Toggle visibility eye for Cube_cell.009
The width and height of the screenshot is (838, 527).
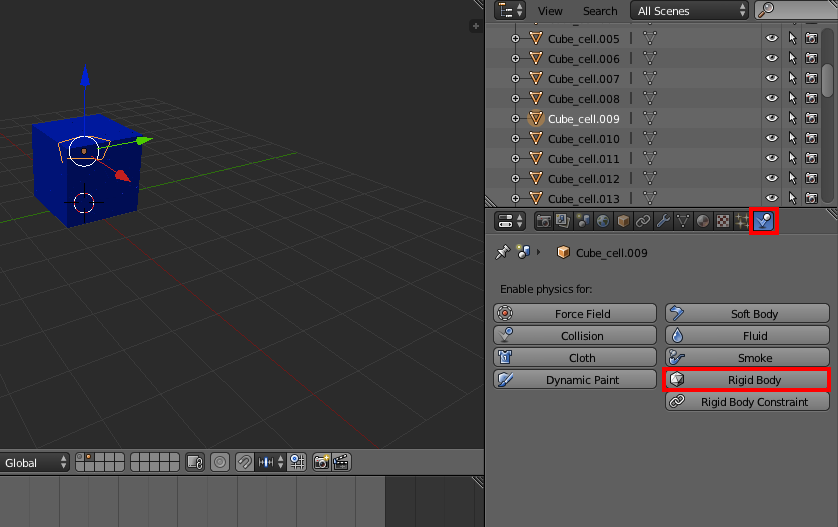click(772, 118)
